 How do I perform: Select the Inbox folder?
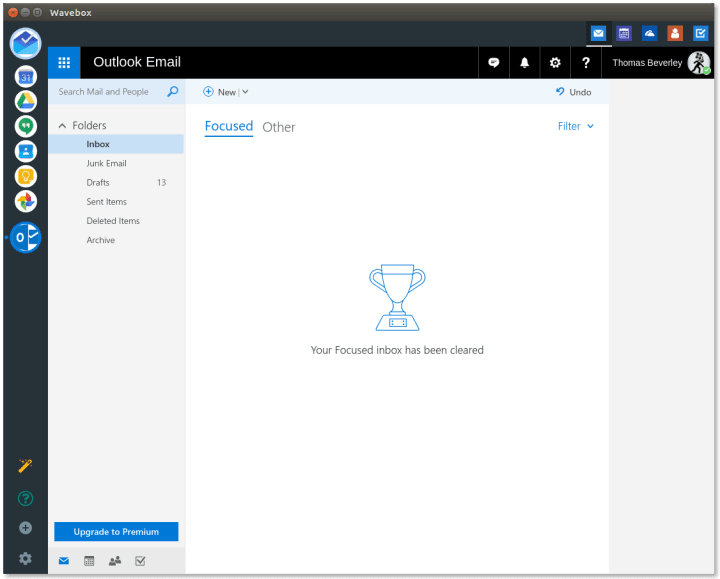[x=116, y=144]
